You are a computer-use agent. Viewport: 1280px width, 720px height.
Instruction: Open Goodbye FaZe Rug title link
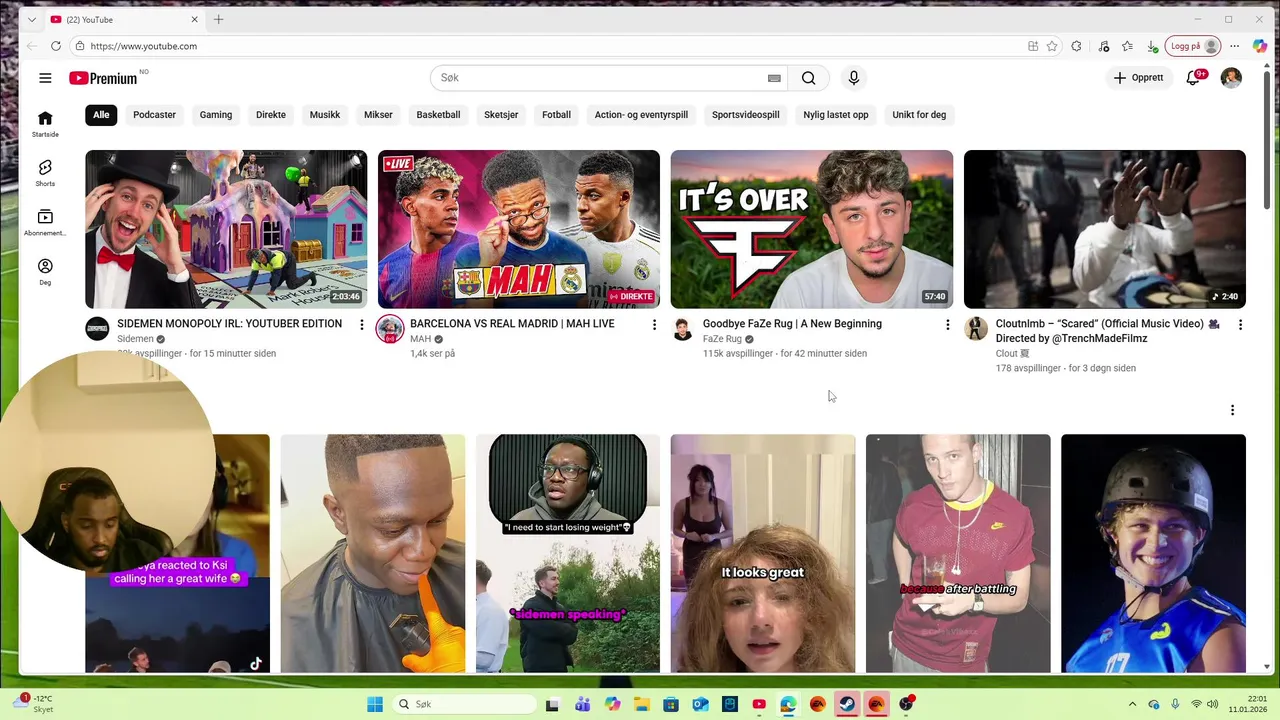click(792, 324)
